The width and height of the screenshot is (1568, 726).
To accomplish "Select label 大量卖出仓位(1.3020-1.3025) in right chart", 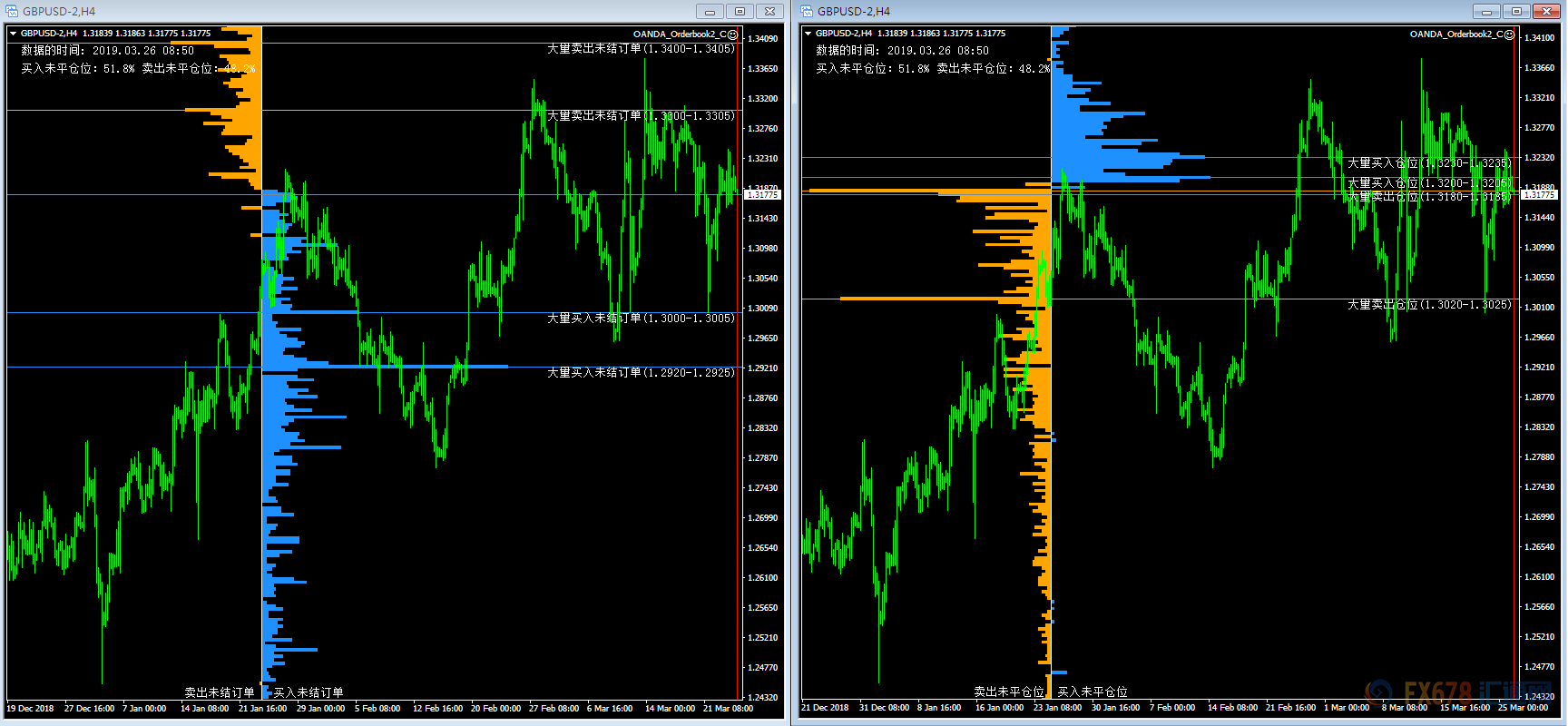I will coord(1429,305).
